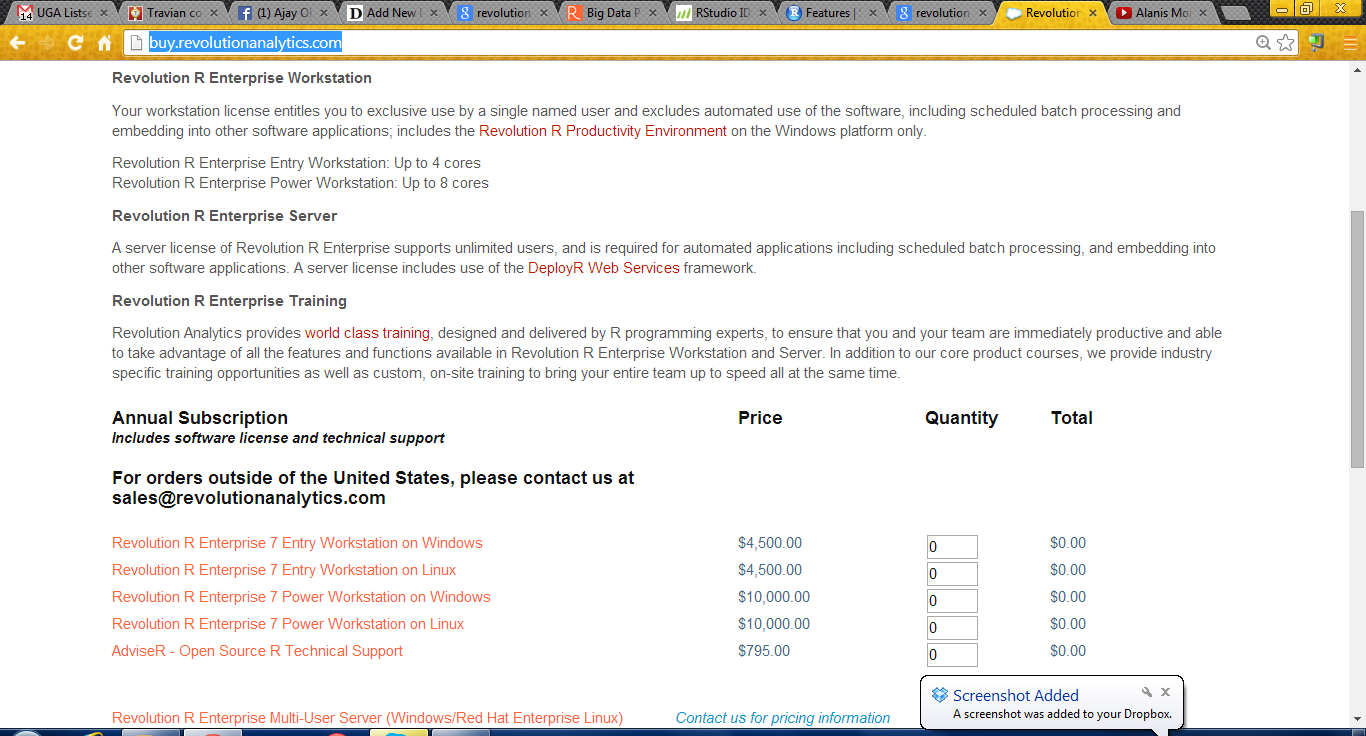Image resolution: width=1366 pixels, height=736 pixels.
Task: Switch to the RStudio IDE tab
Action: pos(720,13)
